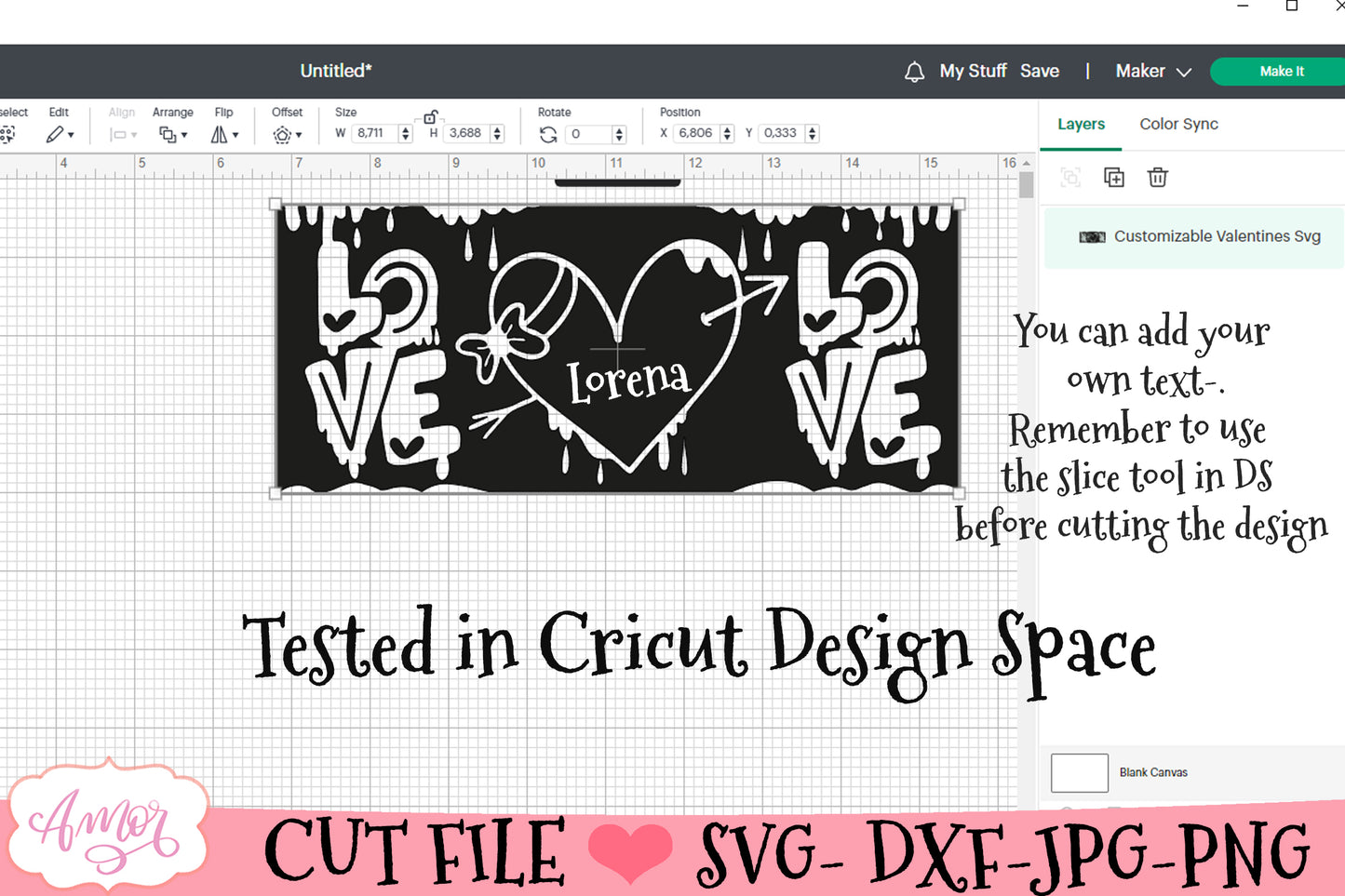Click the Lorena text on canvas
This screenshot has width=1345, height=896.
point(629,380)
